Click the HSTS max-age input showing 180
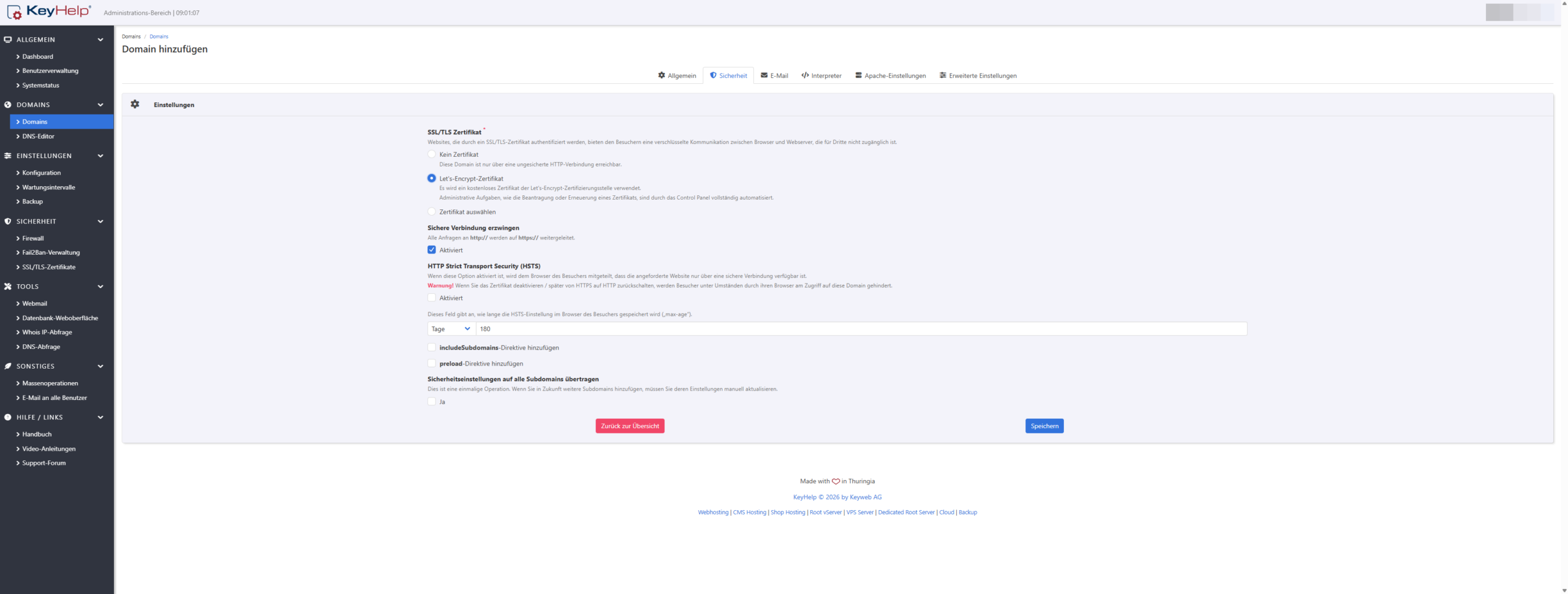1568x594 pixels. point(861,329)
